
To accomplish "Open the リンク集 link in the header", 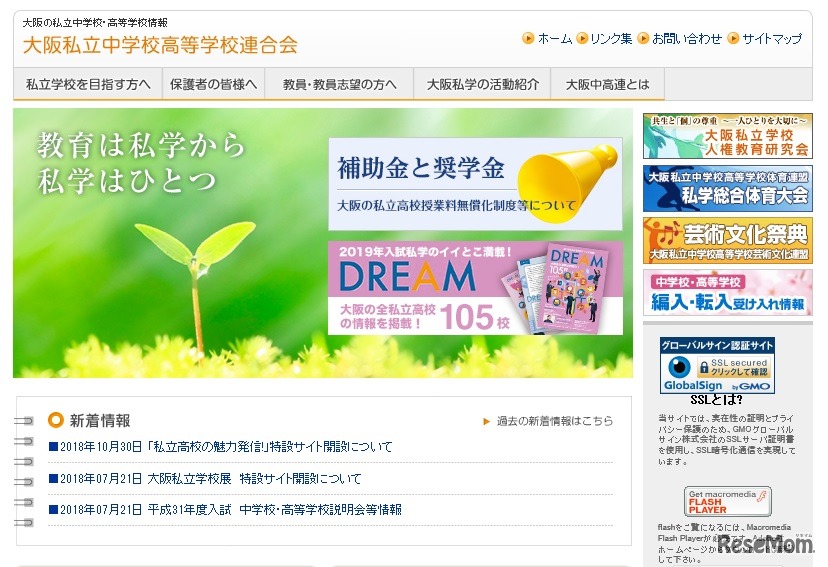I will click(x=611, y=39).
